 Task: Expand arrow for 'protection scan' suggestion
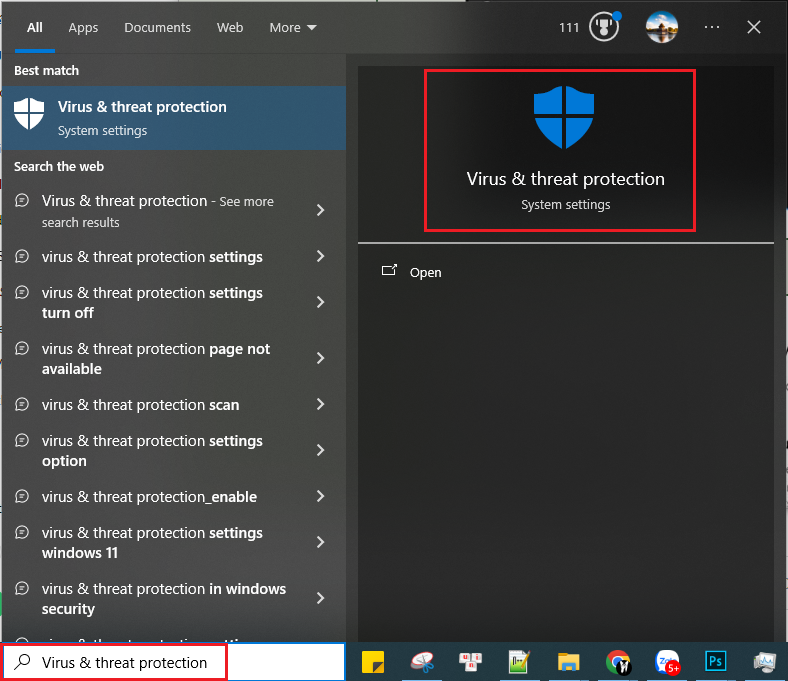320,404
